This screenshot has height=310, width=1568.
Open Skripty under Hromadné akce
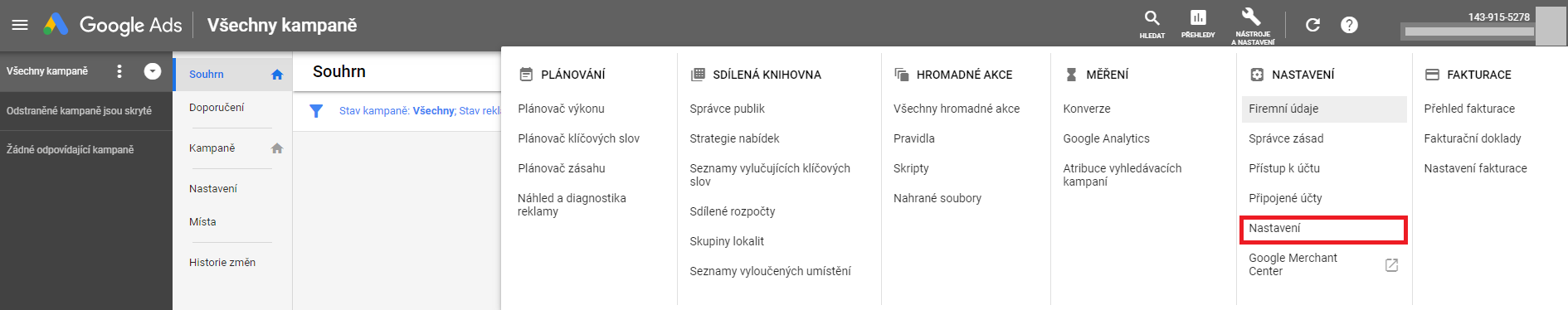911,168
